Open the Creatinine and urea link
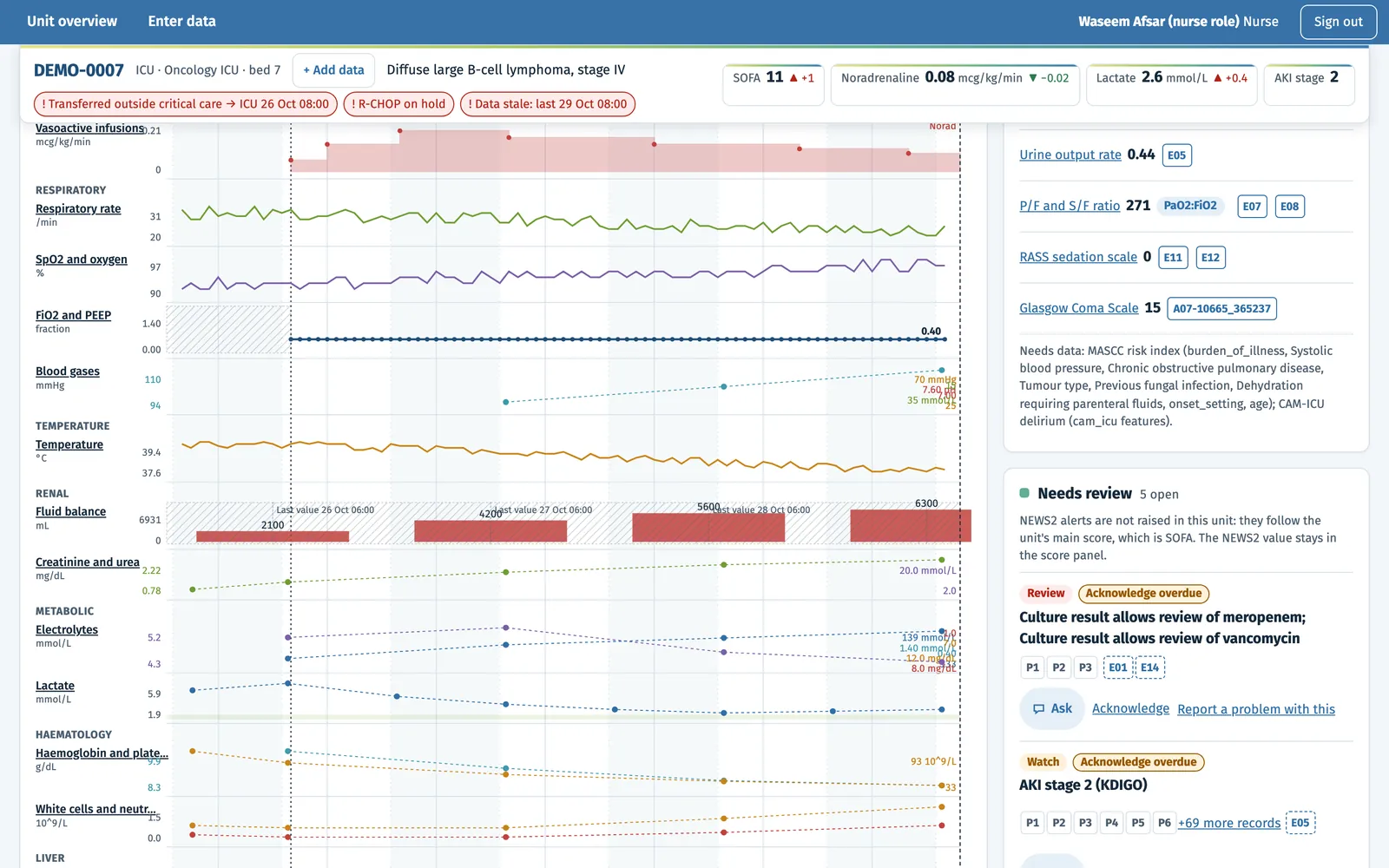The image size is (1389, 868). [x=88, y=562]
